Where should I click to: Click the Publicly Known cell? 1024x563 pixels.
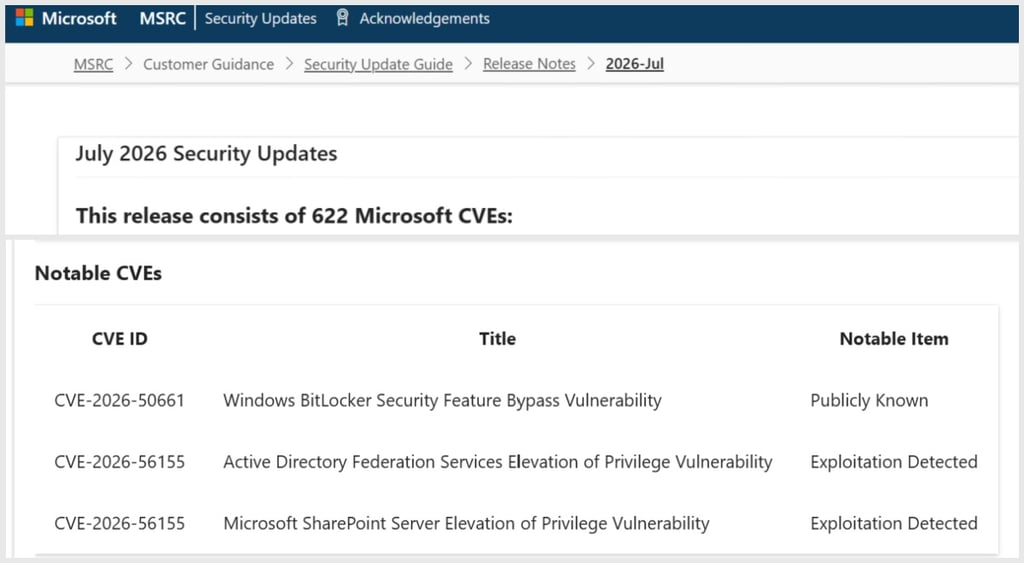point(869,400)
